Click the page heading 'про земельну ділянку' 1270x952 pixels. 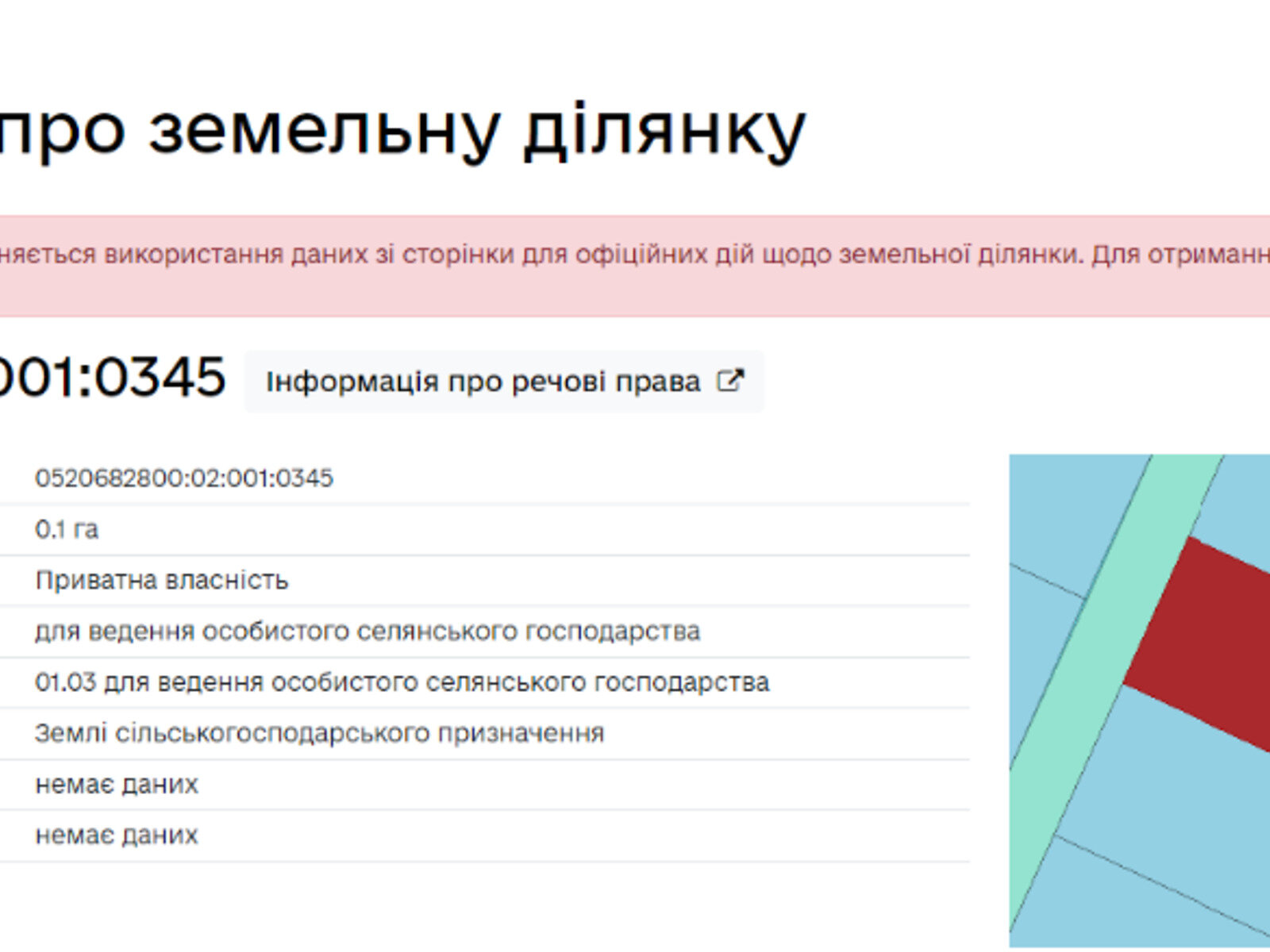click(402, 132)
